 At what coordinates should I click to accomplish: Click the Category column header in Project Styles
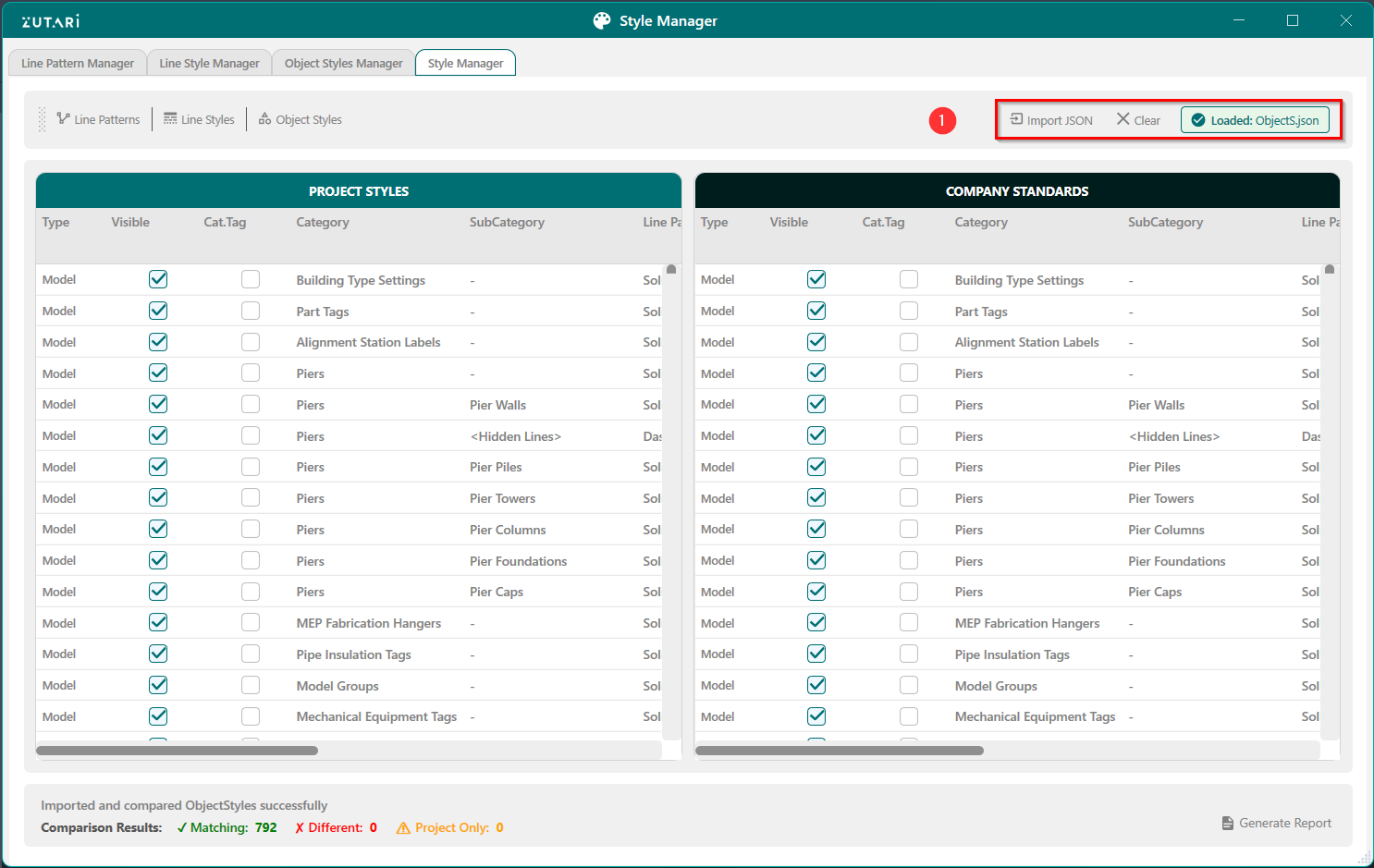[323, 222]
